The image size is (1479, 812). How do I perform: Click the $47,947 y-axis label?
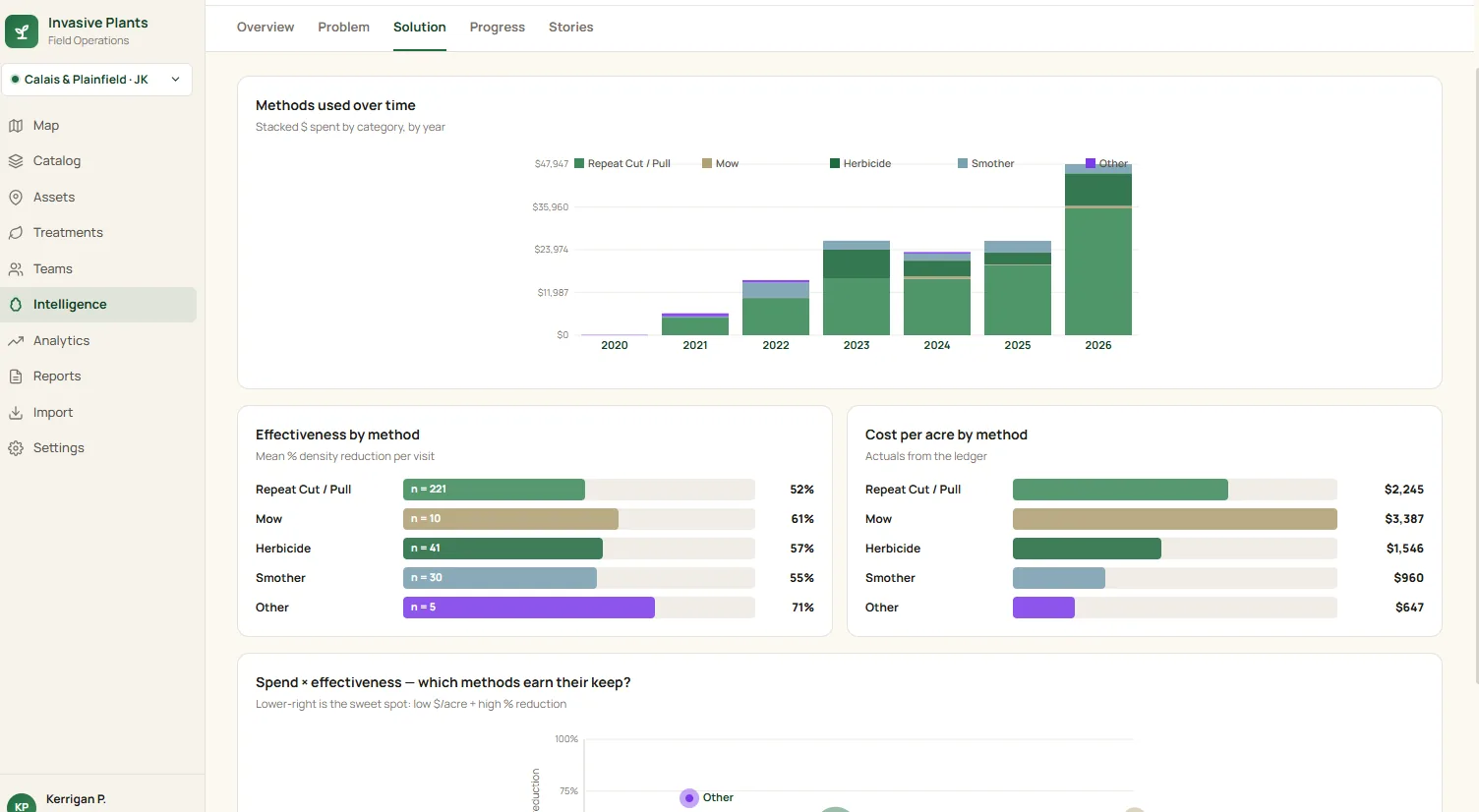pos(552,164)
